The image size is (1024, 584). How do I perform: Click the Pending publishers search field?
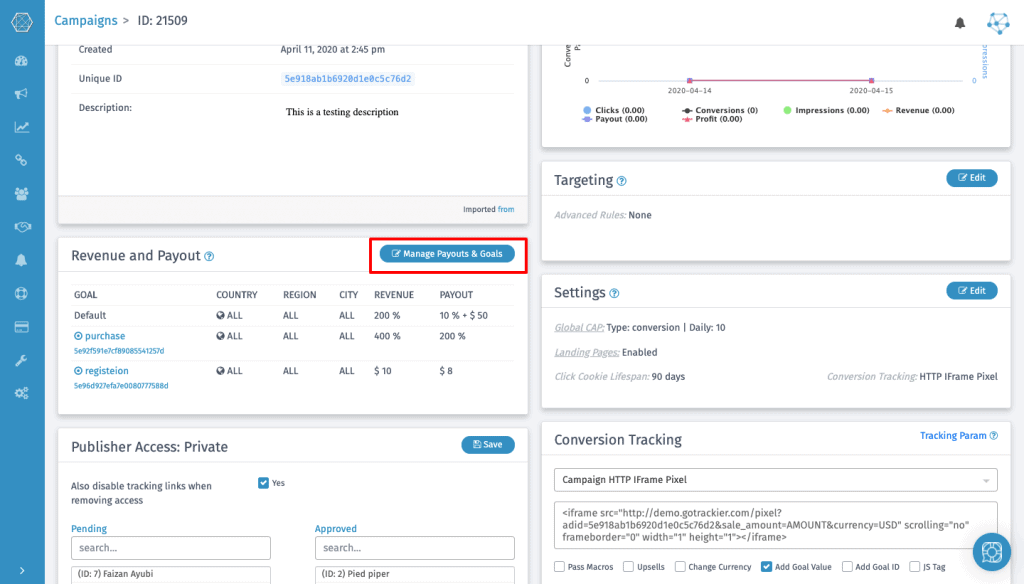coord(171,548)
